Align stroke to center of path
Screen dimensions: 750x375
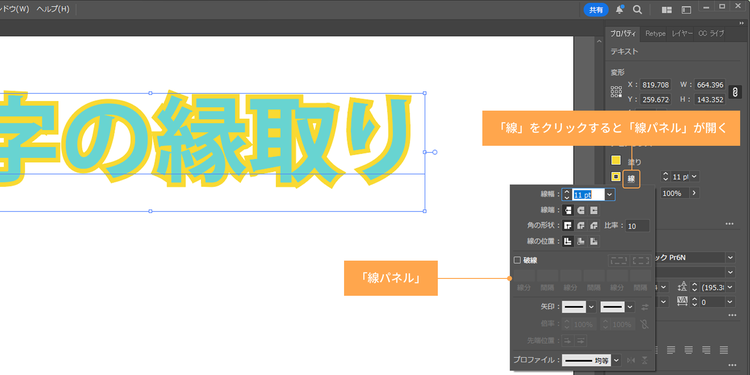pyautogui.click(x=568, y=242)
